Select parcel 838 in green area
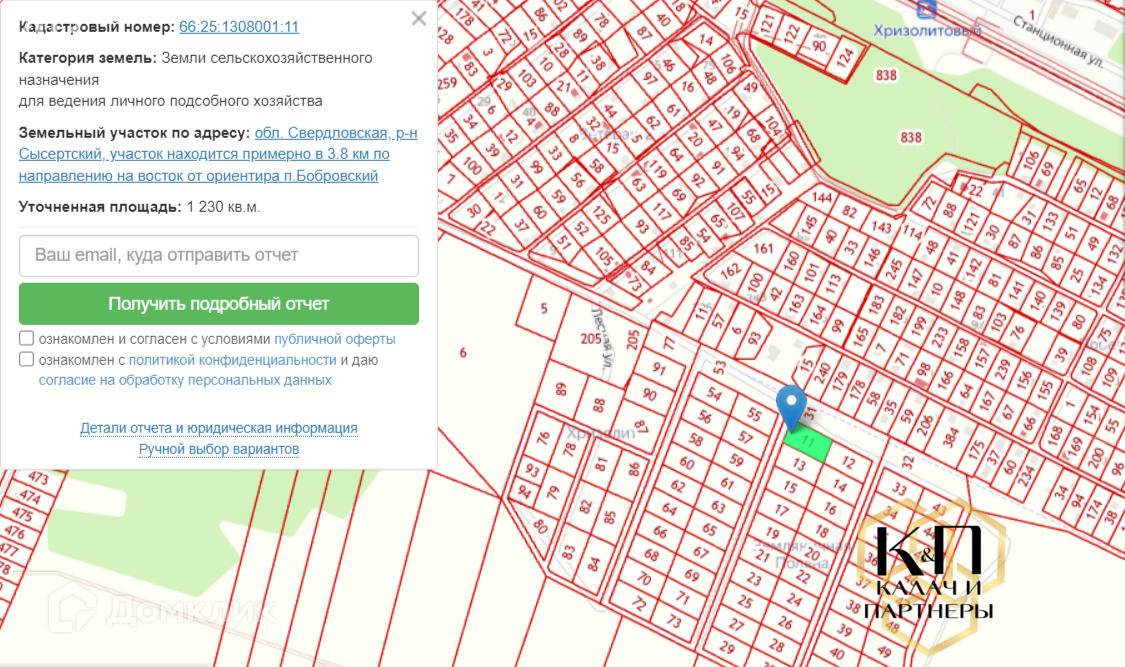Viewport: 1125px width, 667px height. click(910, 137)
